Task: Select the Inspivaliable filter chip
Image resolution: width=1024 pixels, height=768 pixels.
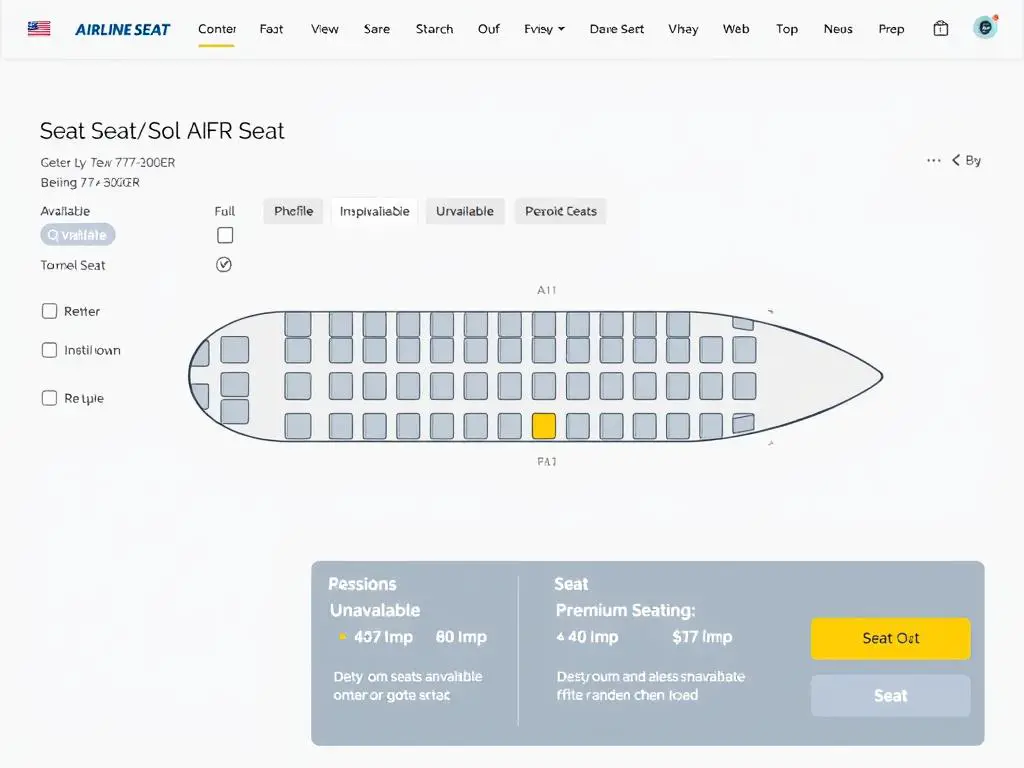Action: click(x=374, y=211)
